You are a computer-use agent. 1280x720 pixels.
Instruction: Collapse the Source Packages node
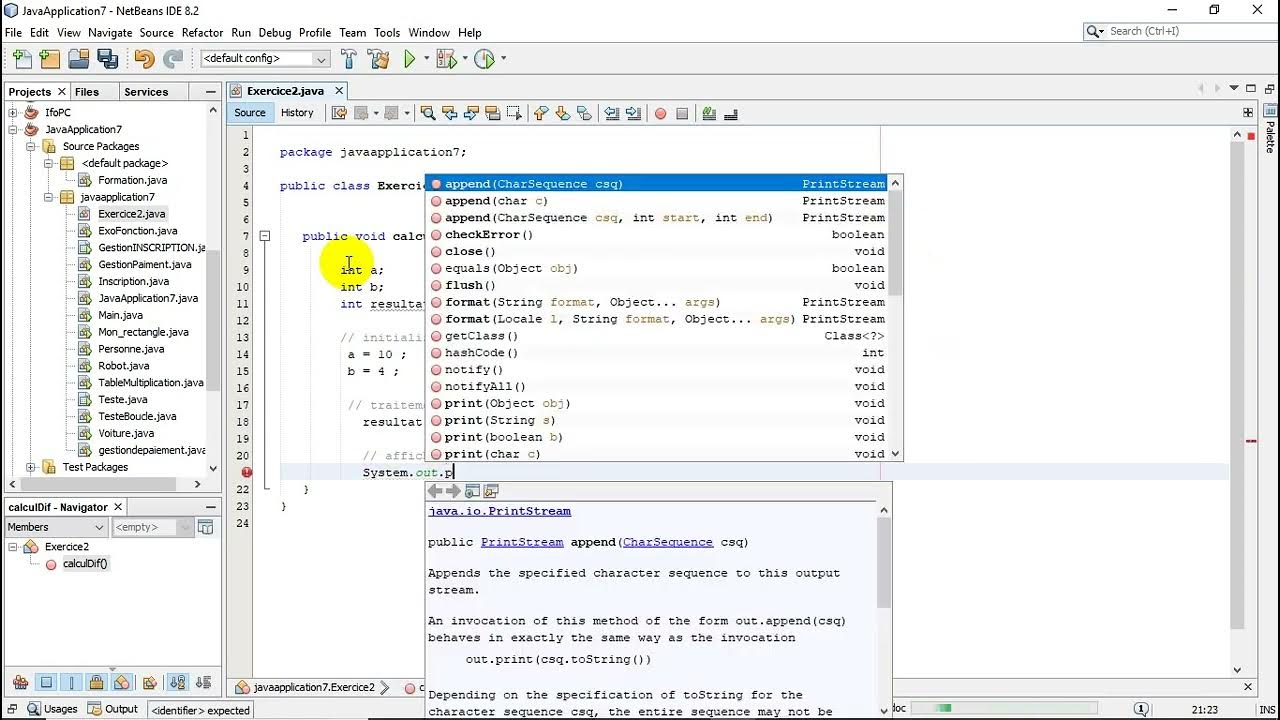pos(31,147)
